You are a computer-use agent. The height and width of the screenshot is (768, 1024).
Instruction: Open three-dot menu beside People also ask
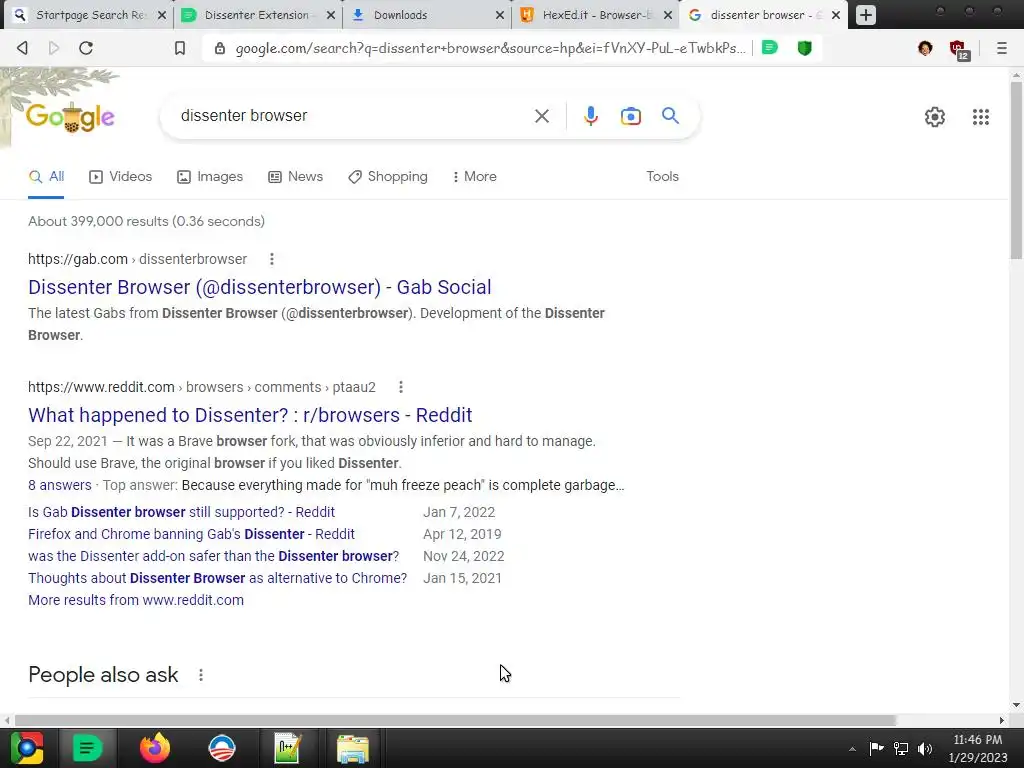[200, 675]
